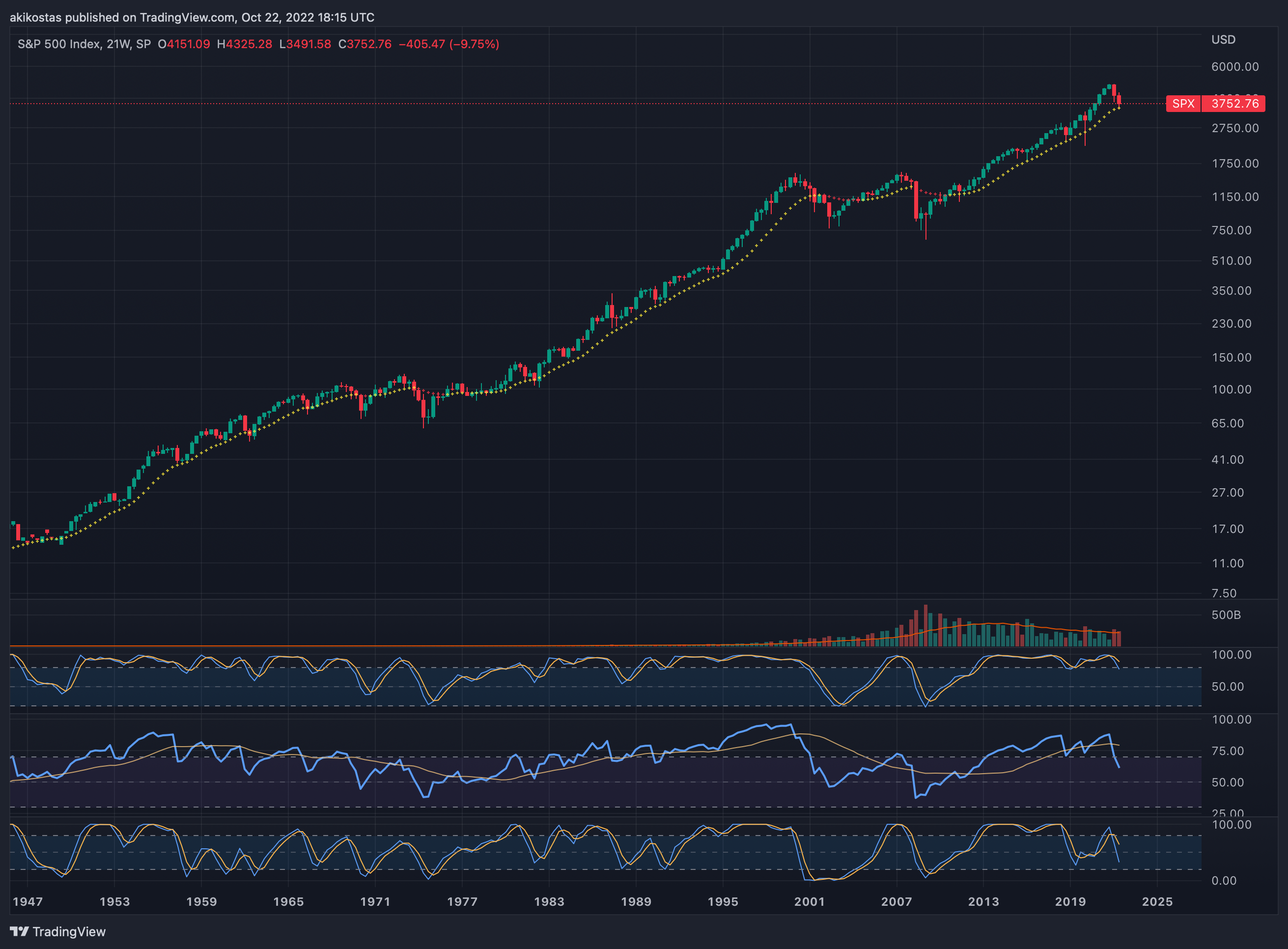Click the 7.50 price axis label
Screen dimensions: 1288x949
coord(1224,593)
